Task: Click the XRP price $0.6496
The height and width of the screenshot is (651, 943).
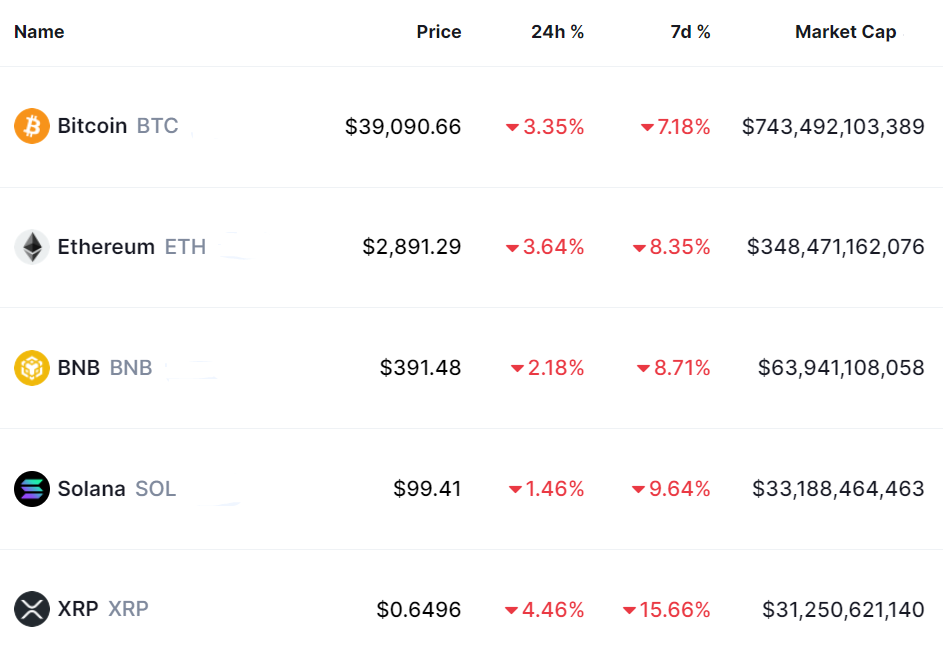Action: coord(419,609)
